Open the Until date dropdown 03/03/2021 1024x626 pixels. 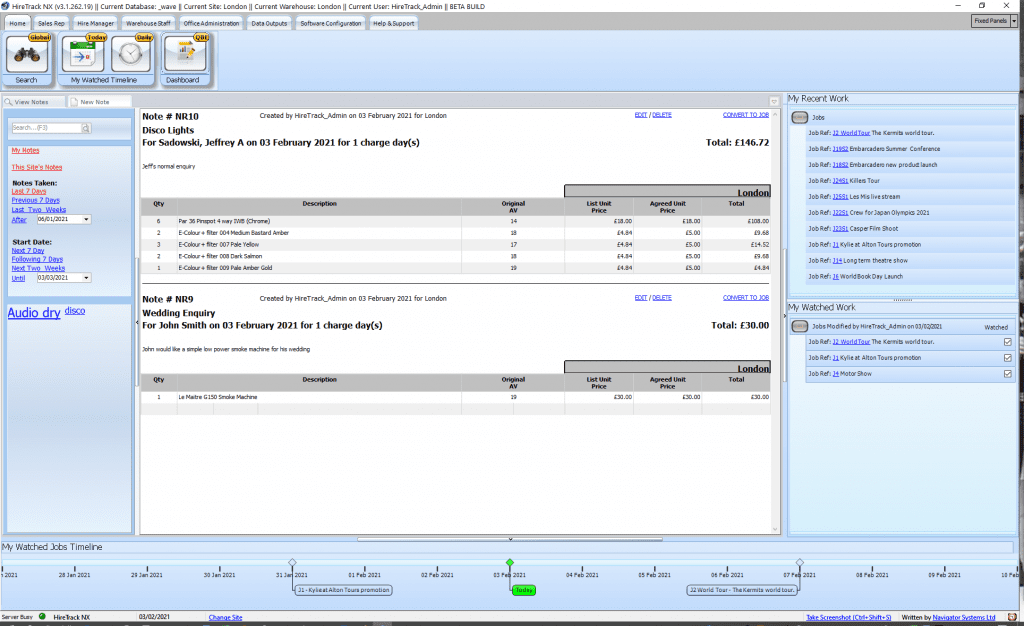[86, 277]
